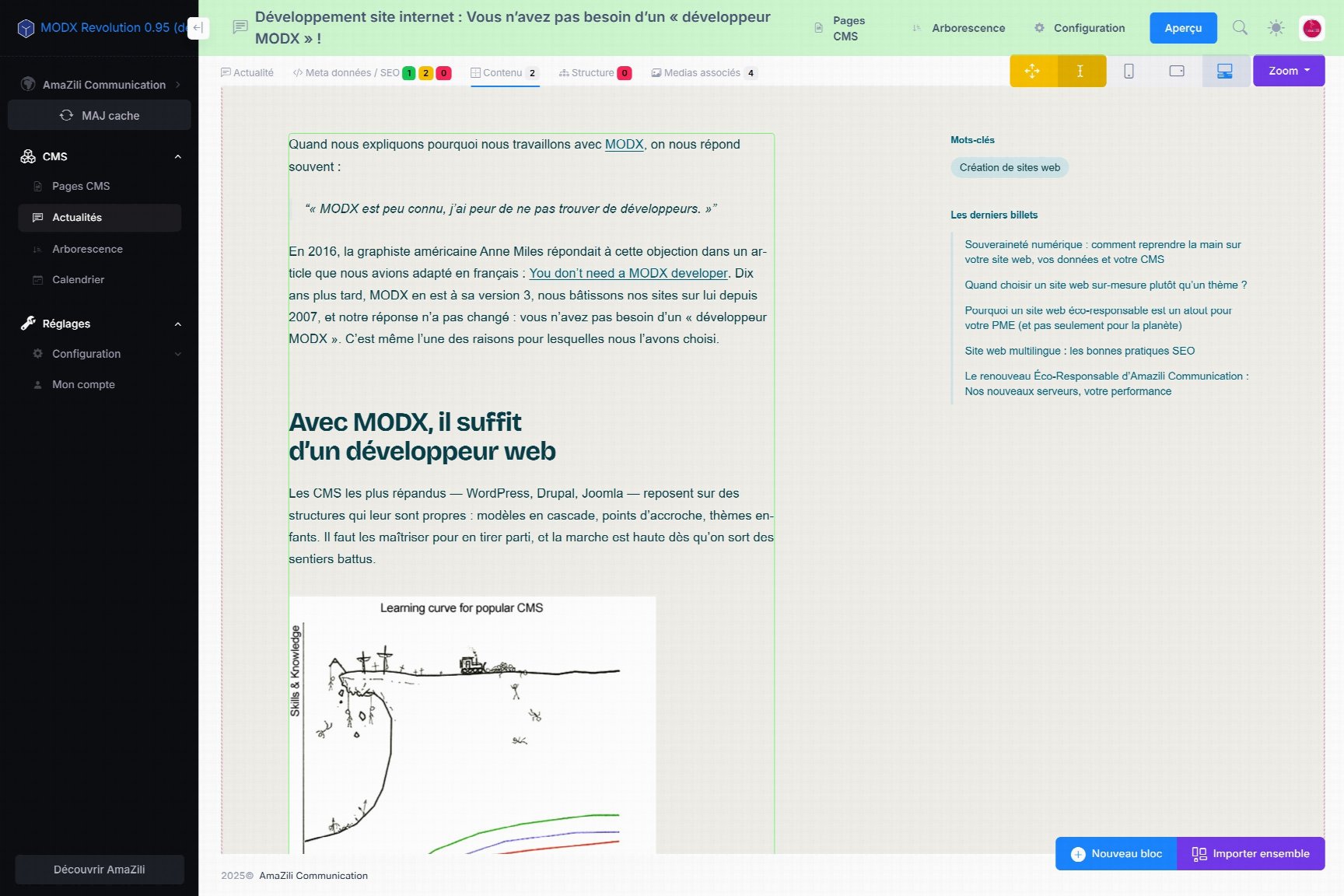The image size is (1344, 896).
Task: Switch to desktop preview mode
Action: (1225, 71)
